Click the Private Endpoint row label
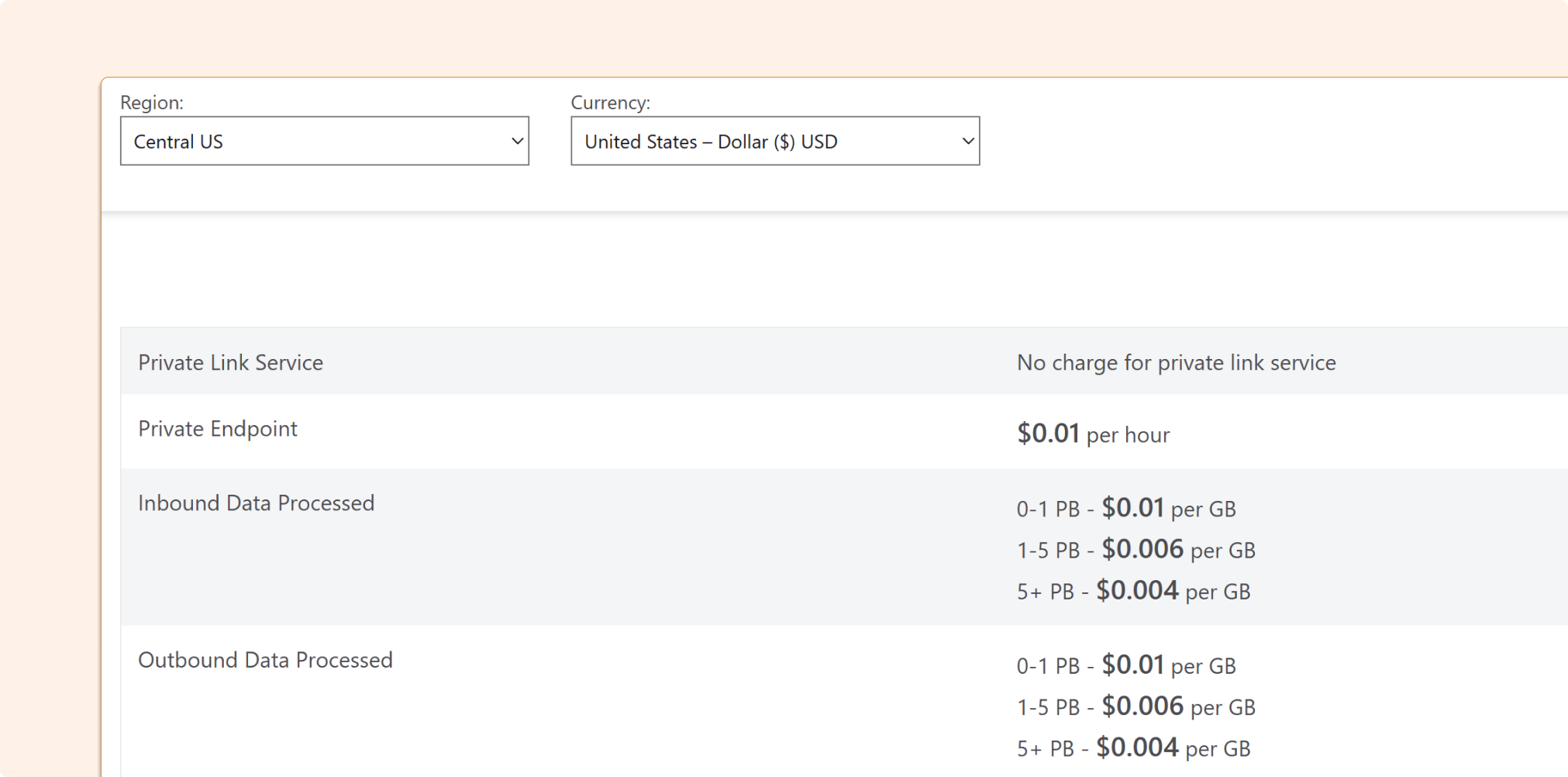Image resolution: width=1568 pixels, height=777 pixels. [x=218, y=429]
